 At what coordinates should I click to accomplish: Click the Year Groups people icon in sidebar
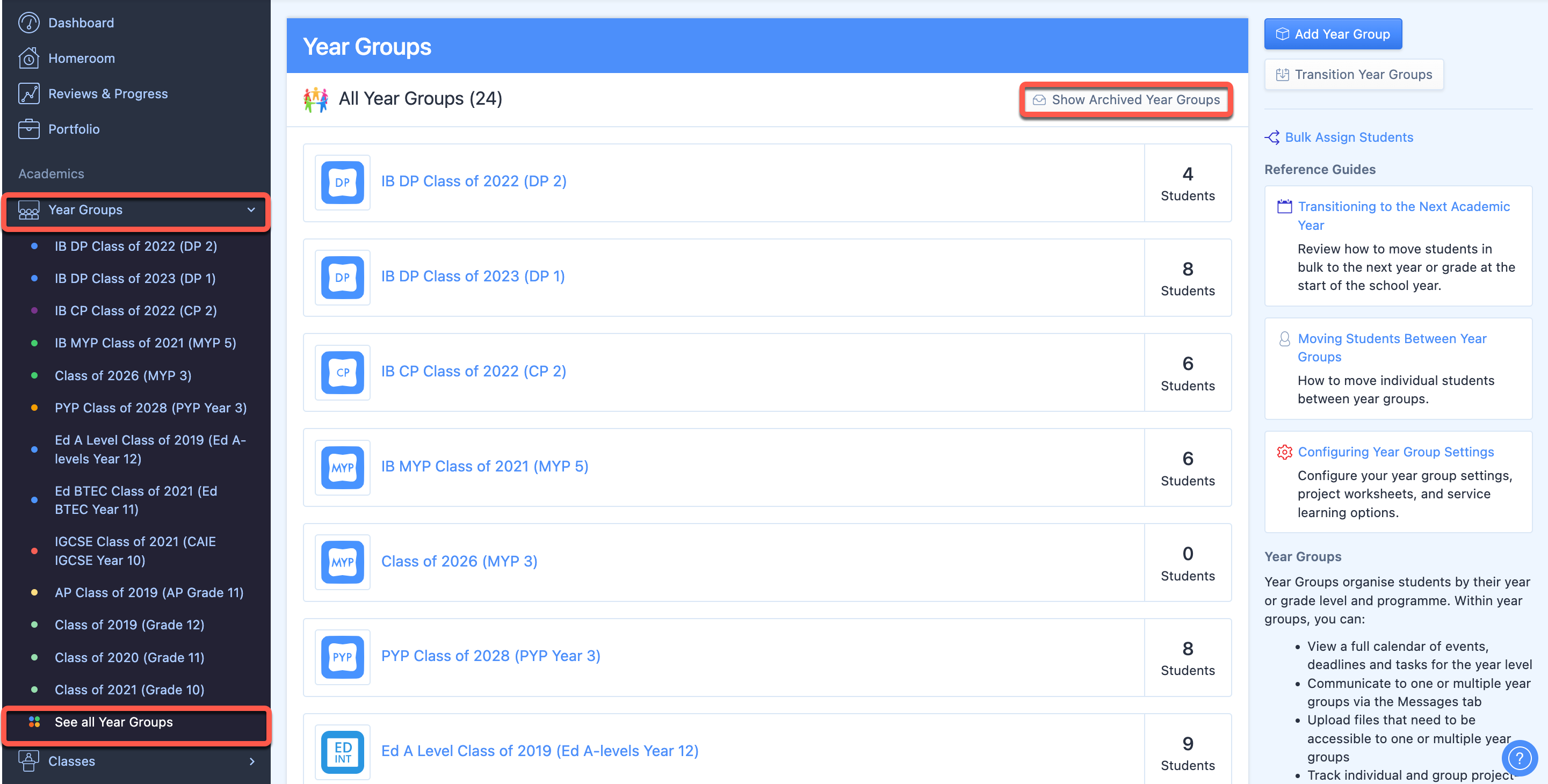[29, 210]
